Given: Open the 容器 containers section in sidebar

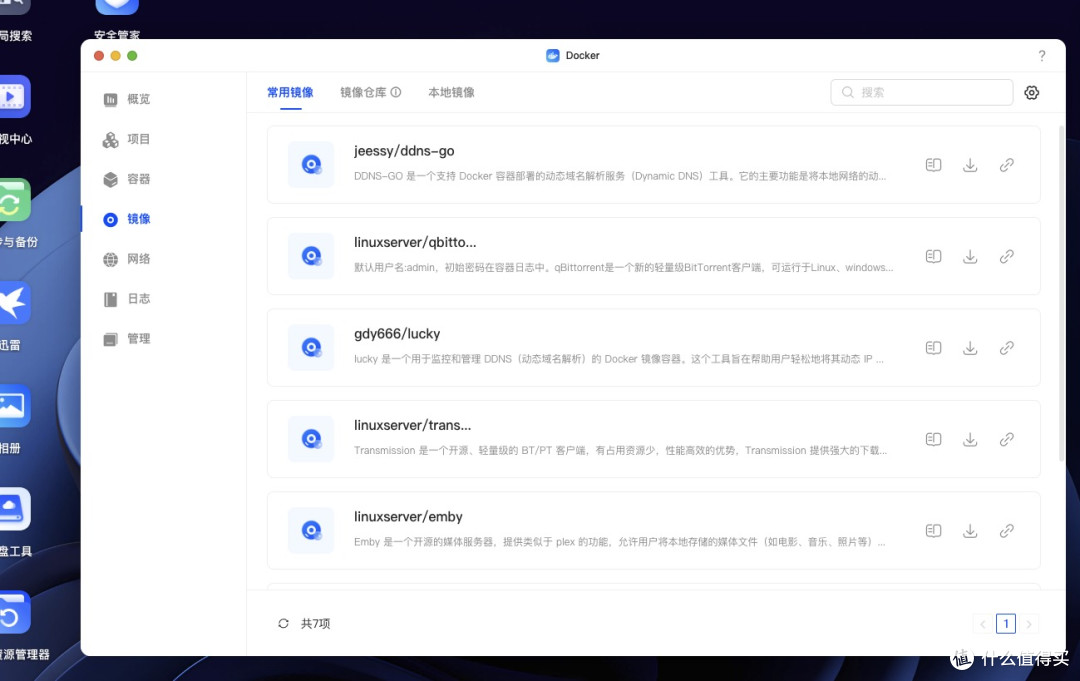Looking at the screenshot, I should click(127, 179).
